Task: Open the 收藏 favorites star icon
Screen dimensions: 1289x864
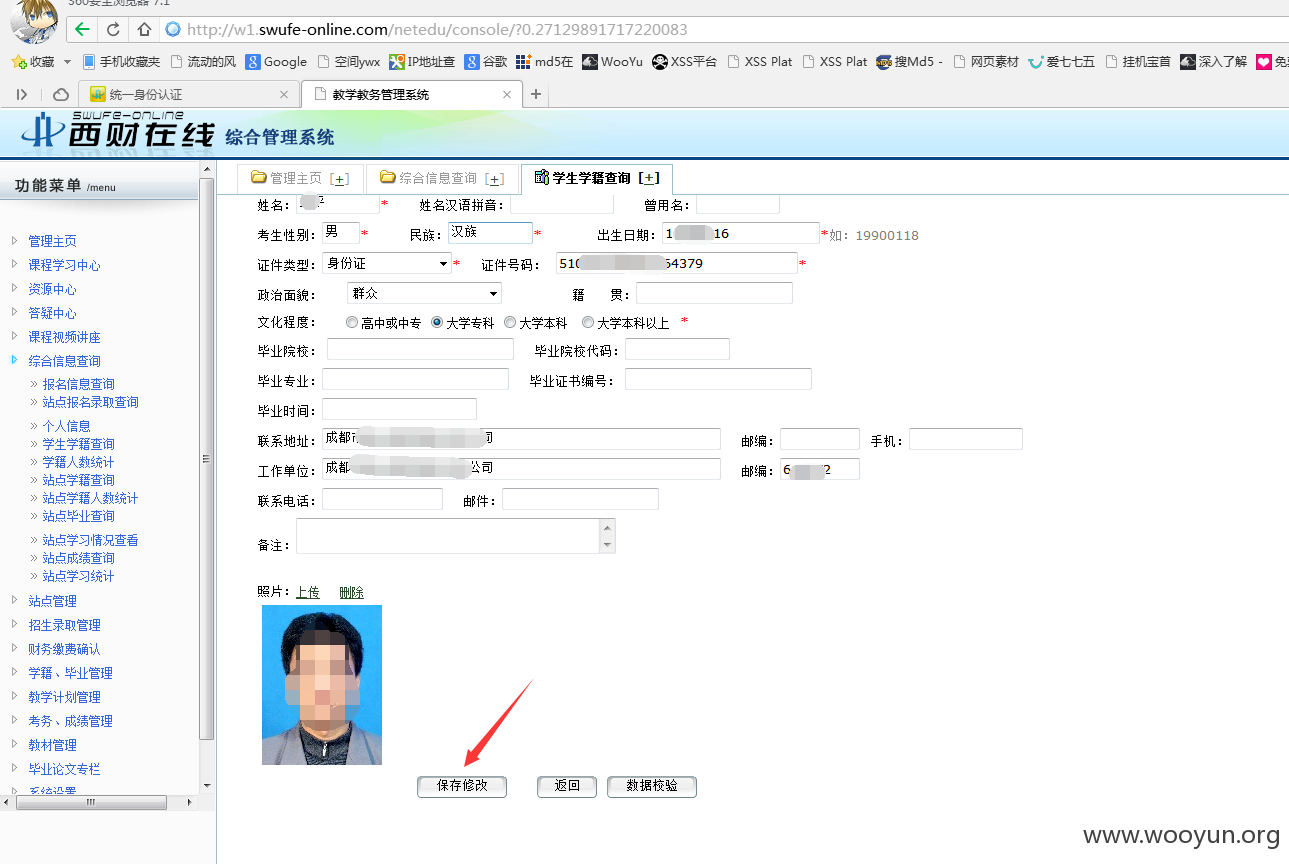Action: [x=18, y=62]
